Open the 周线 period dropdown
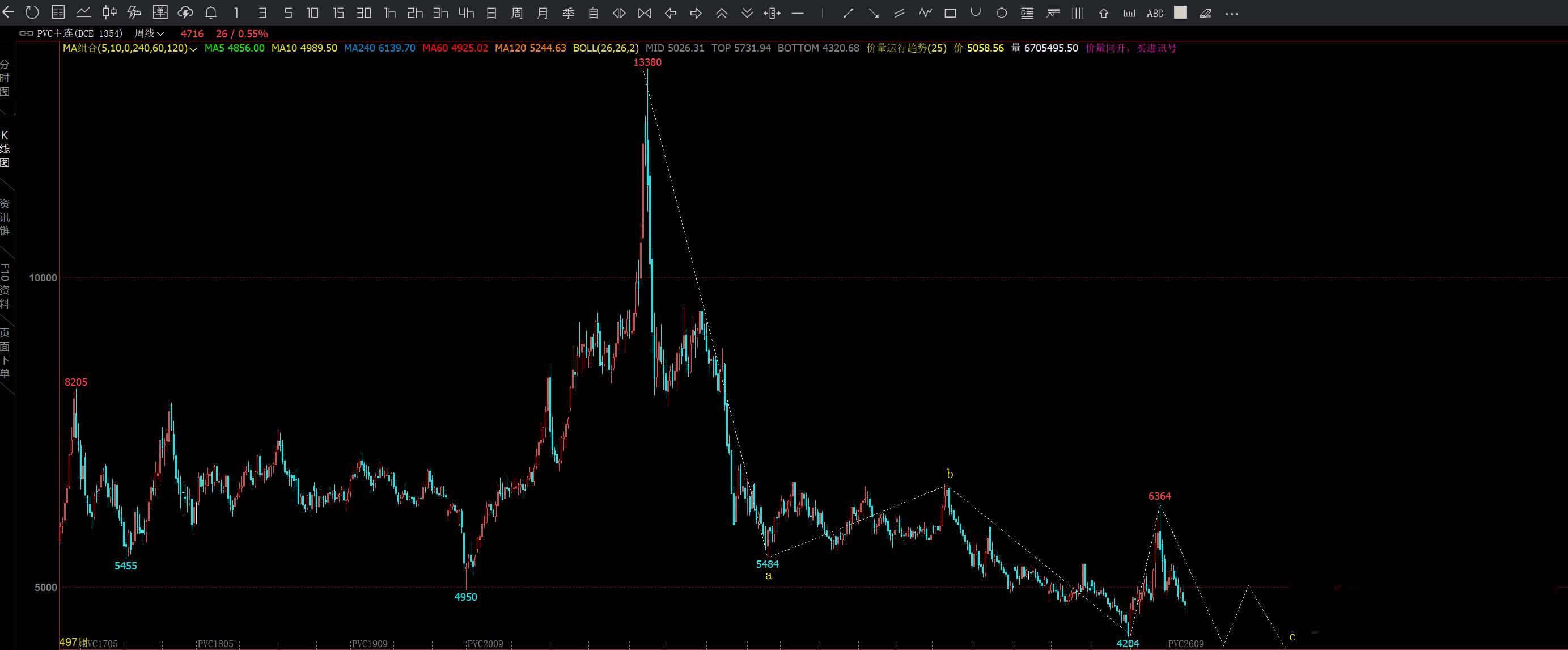1568x650 pixels. coord(150,33)
